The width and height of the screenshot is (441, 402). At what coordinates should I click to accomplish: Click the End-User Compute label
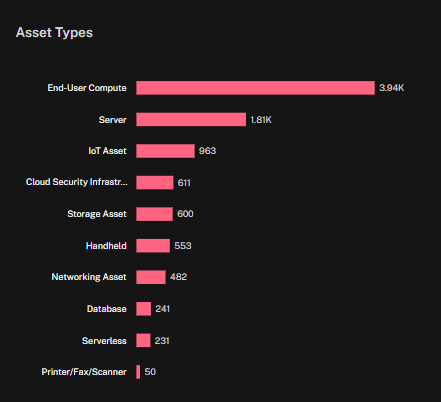tap(87, 88)
